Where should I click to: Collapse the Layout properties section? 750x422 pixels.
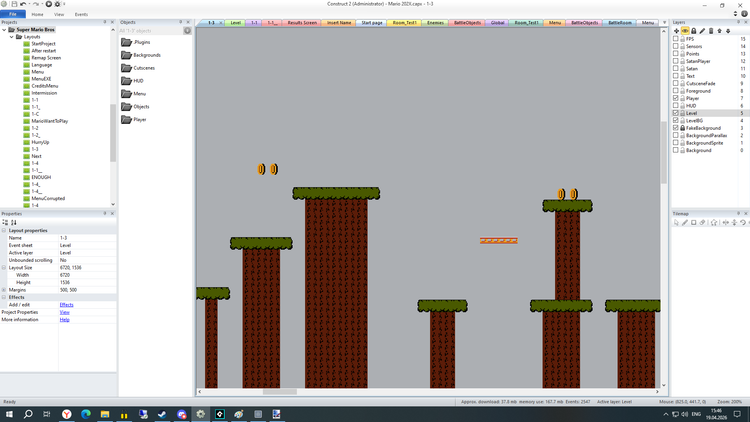4,231
